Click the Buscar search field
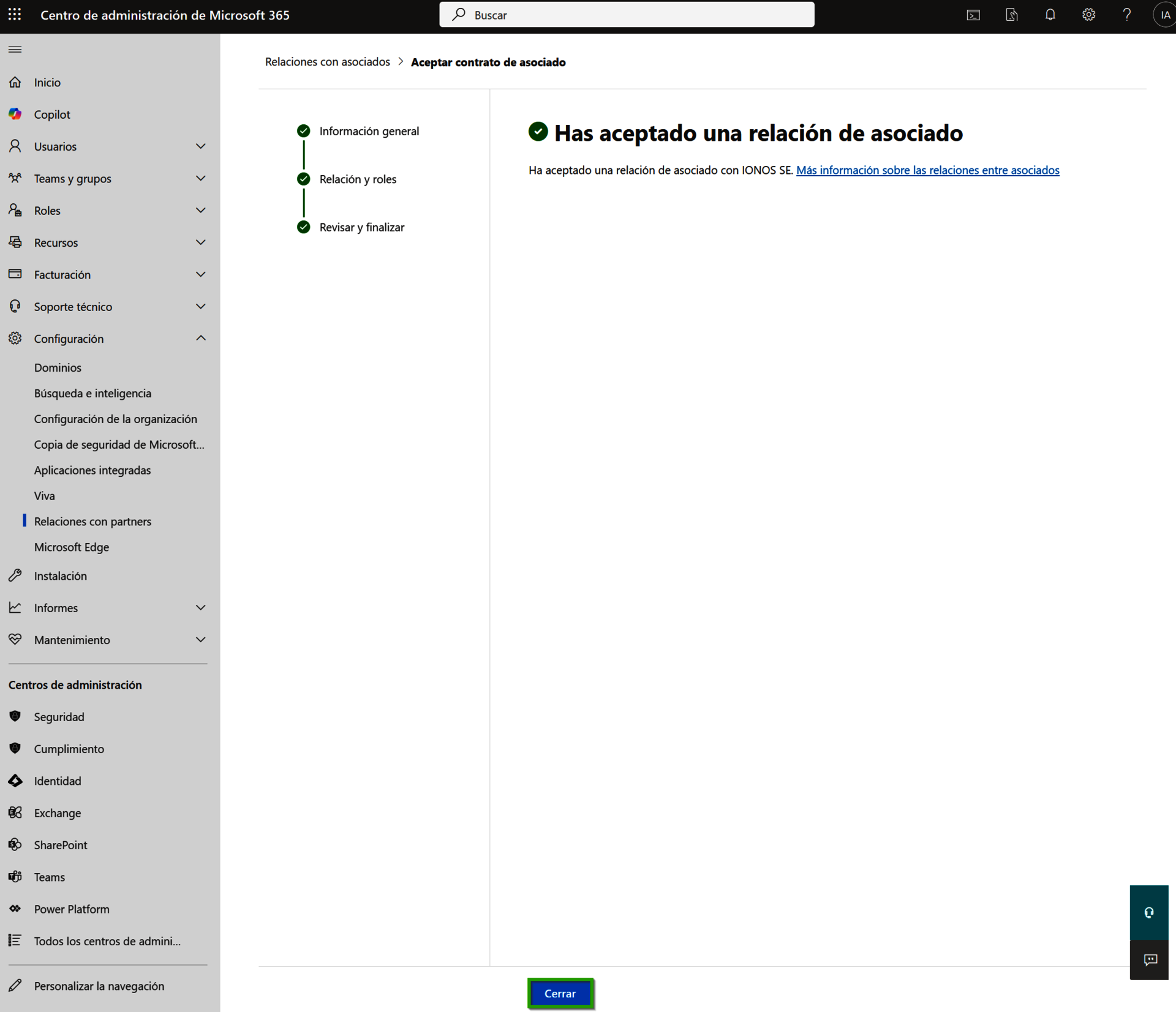Viewport: 1176px width, 1012px height. tap(627, 15)
